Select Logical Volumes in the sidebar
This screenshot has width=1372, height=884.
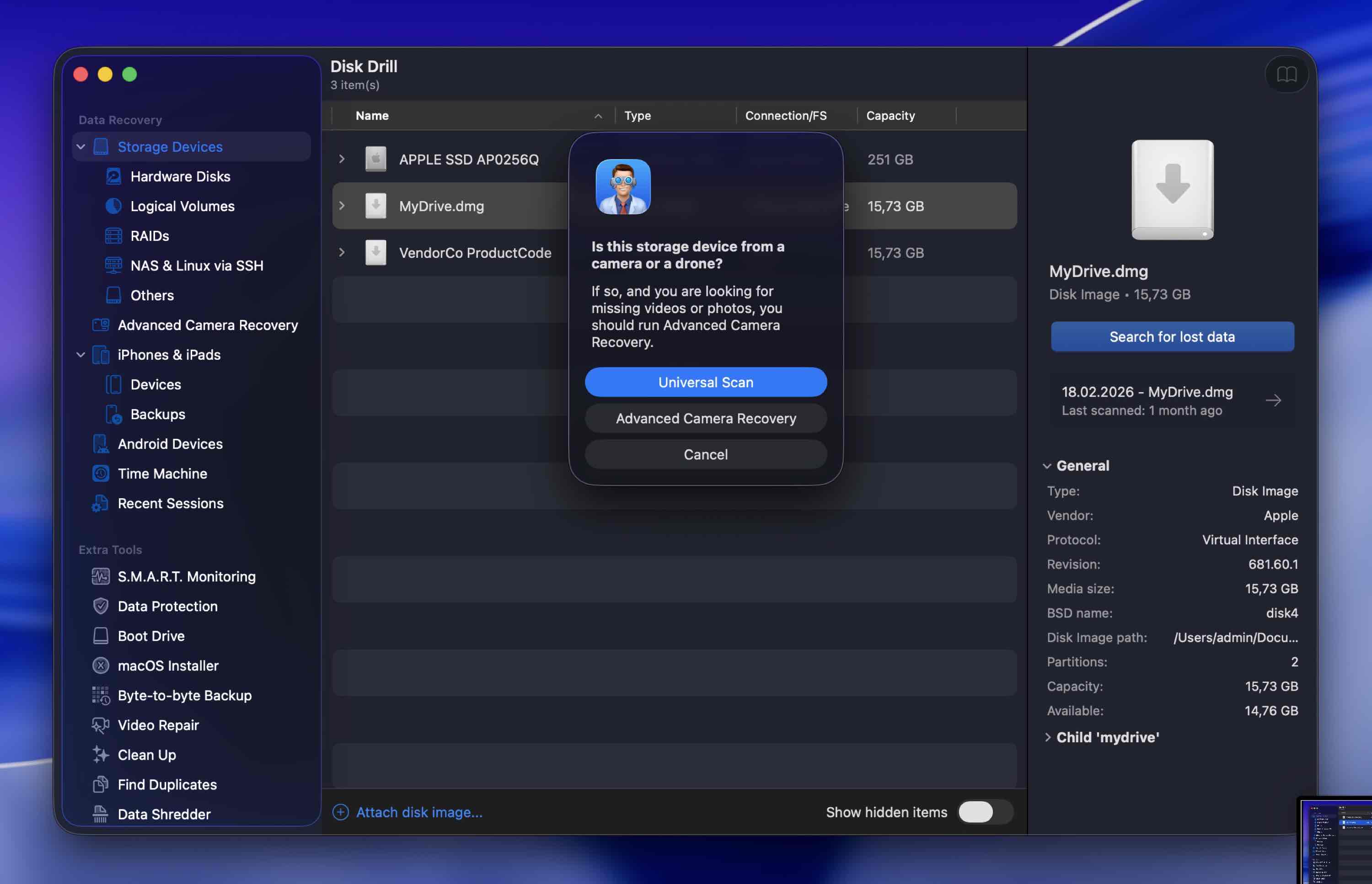pyautogui.click(x=182, y=206)
